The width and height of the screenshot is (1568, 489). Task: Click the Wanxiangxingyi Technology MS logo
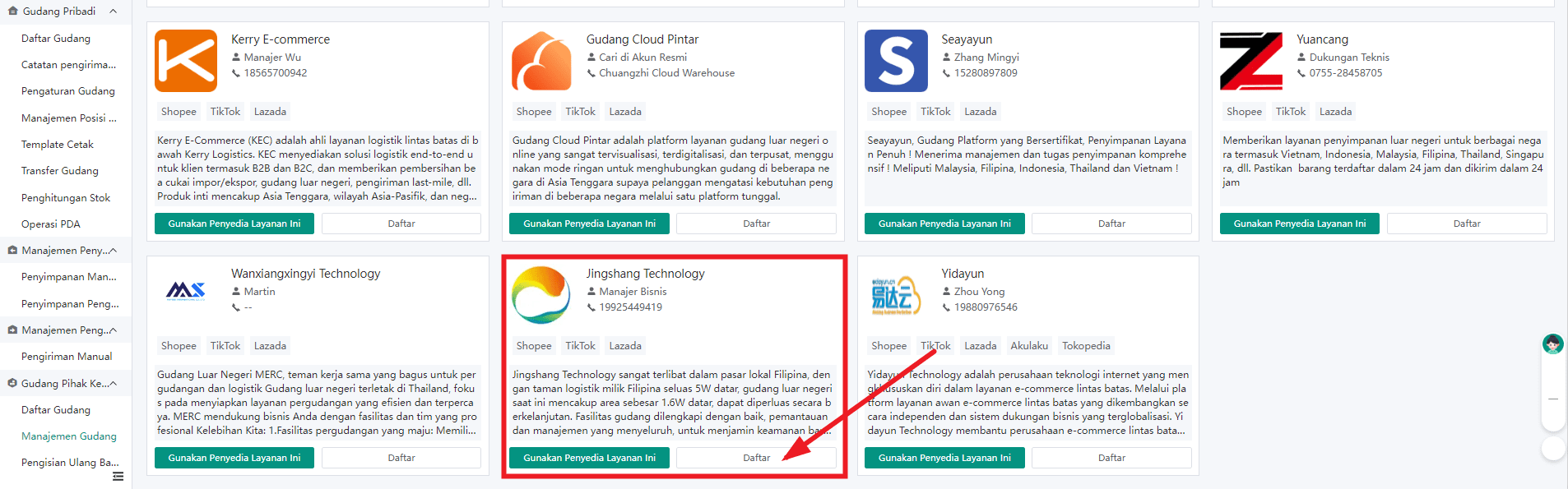(x=186, y=291)
